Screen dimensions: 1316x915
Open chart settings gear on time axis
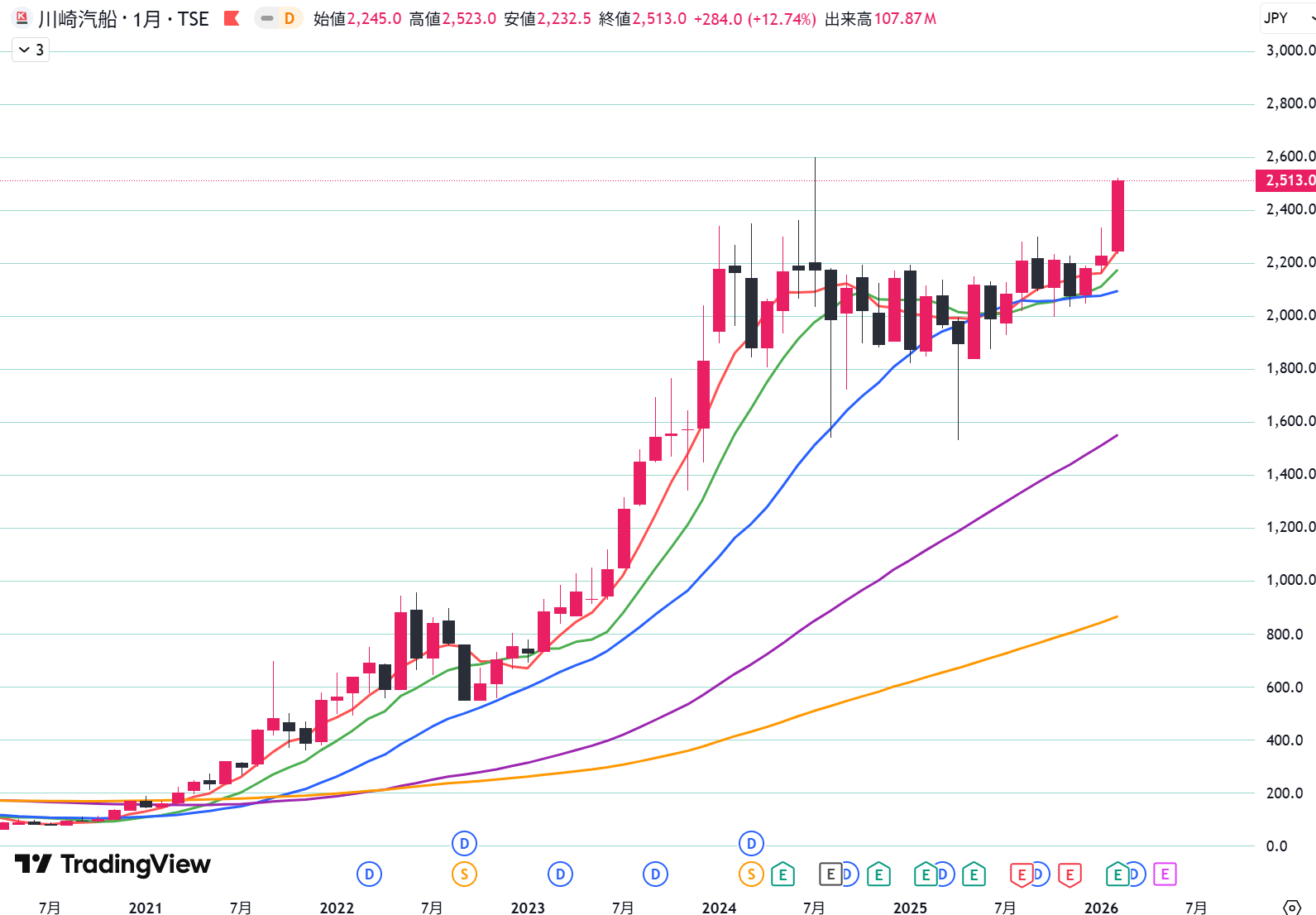point(1291,908)
